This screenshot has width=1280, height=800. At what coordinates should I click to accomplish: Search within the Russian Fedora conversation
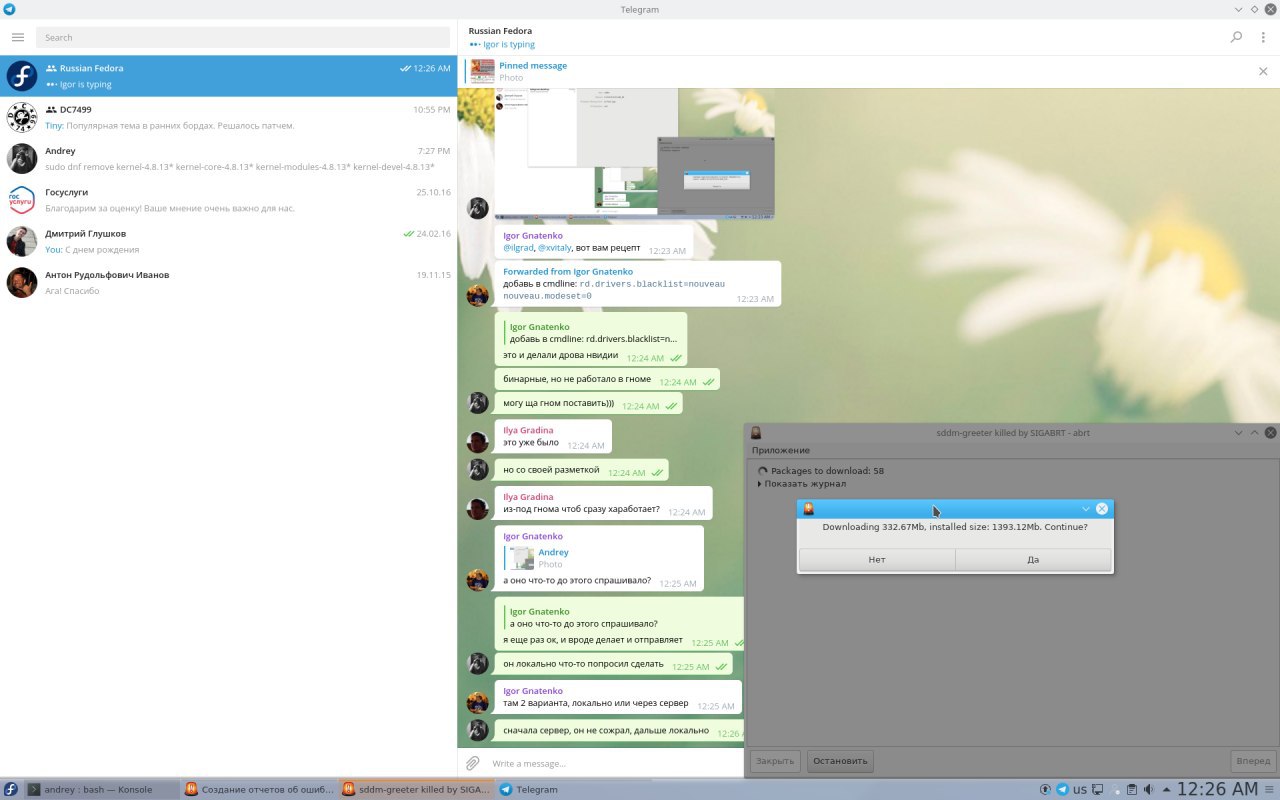click(1236, 37)
